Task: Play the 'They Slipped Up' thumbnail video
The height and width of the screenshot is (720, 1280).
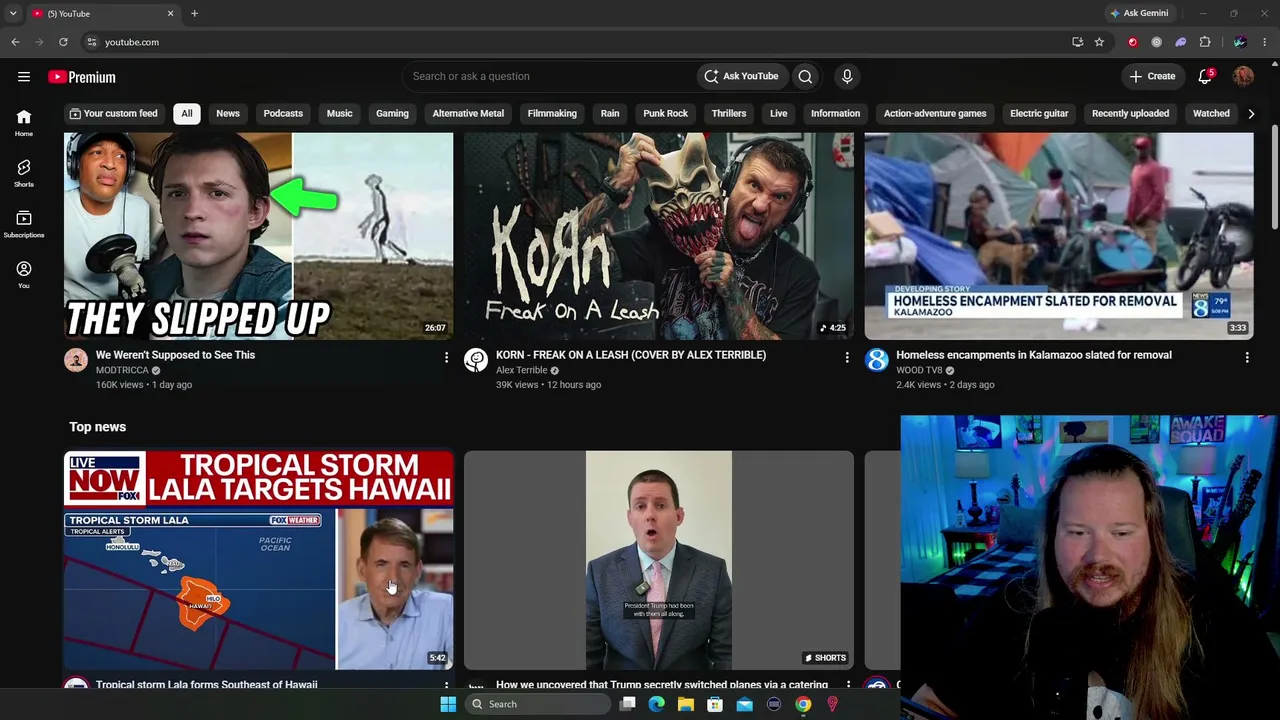Action: (258, 236)
